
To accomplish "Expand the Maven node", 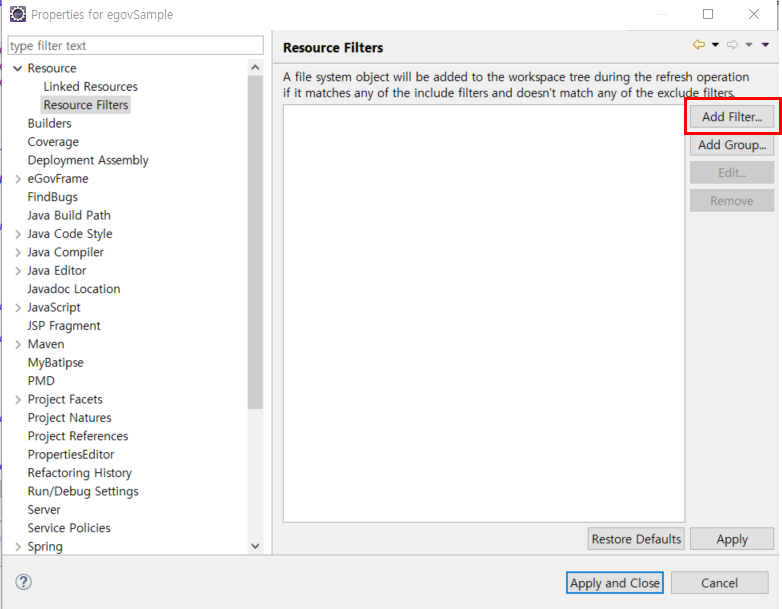I will [x=18, y=344].
